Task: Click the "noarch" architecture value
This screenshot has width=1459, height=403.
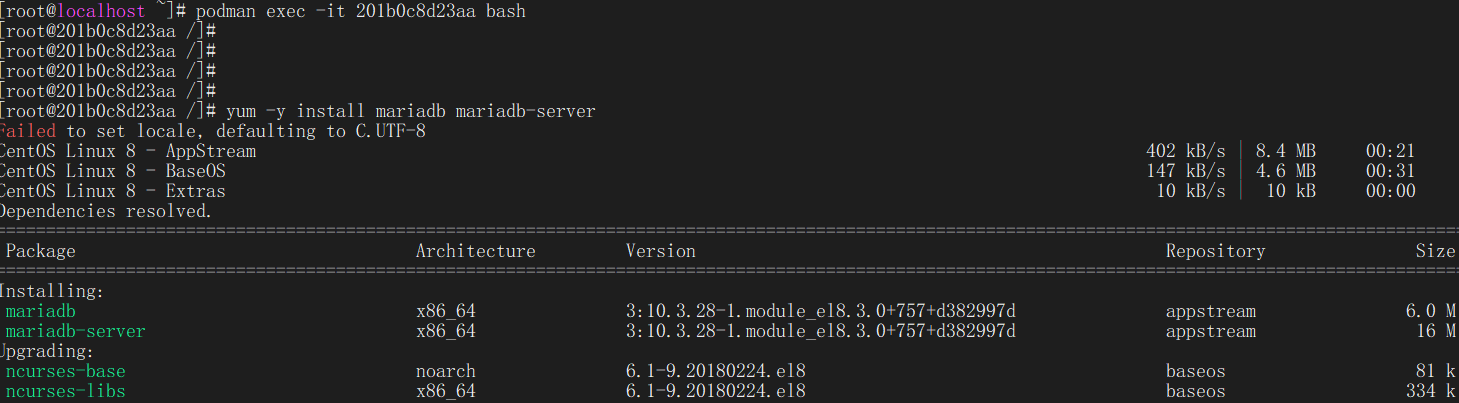Action: click(x=446, y=371)
